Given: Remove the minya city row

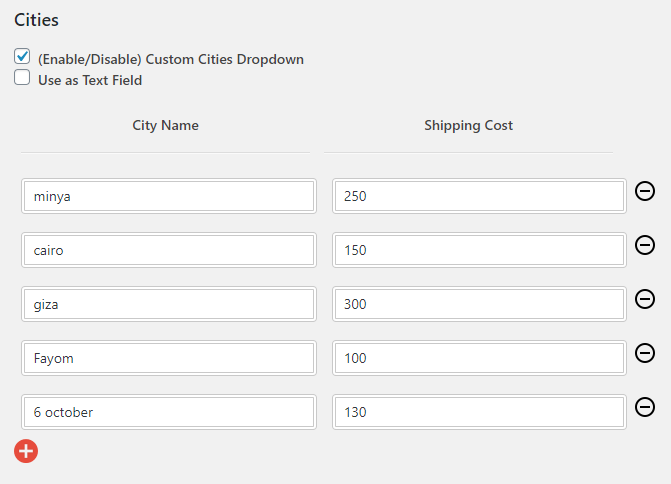Looking at the screenshot, I should point(644,191).
